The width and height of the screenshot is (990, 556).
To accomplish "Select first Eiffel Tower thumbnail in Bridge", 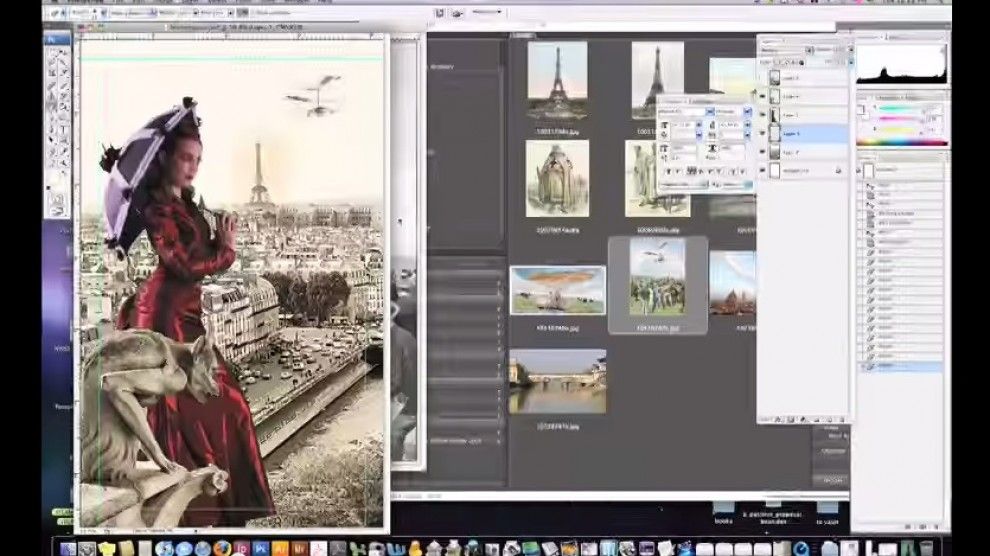I will tap(557, 81).
